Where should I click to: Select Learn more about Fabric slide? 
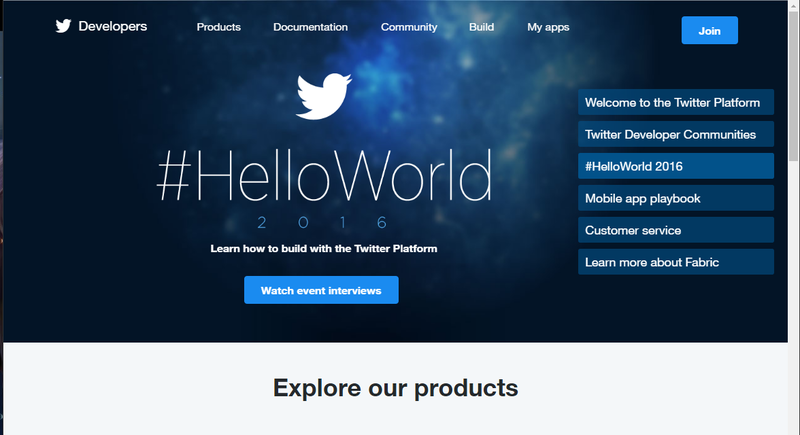[676, 262]
